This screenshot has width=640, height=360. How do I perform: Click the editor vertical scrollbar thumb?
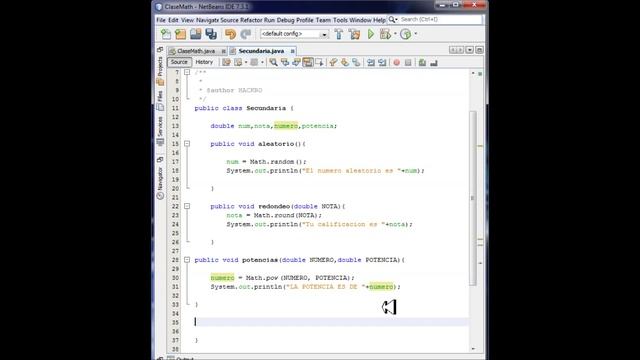(x=473, y=198)
